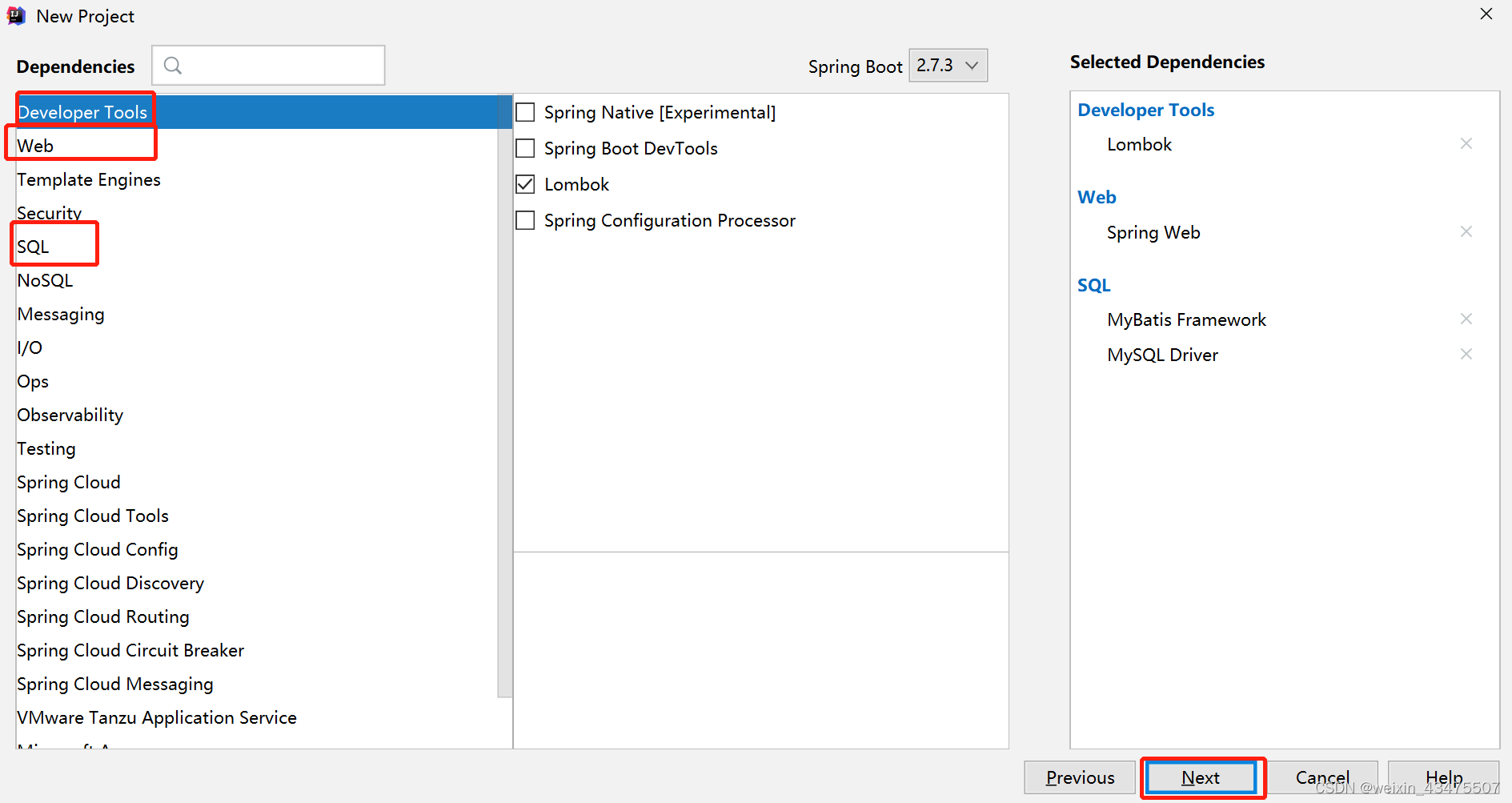
Task: Click the Help button
Action: click(x=1444, y=777)
